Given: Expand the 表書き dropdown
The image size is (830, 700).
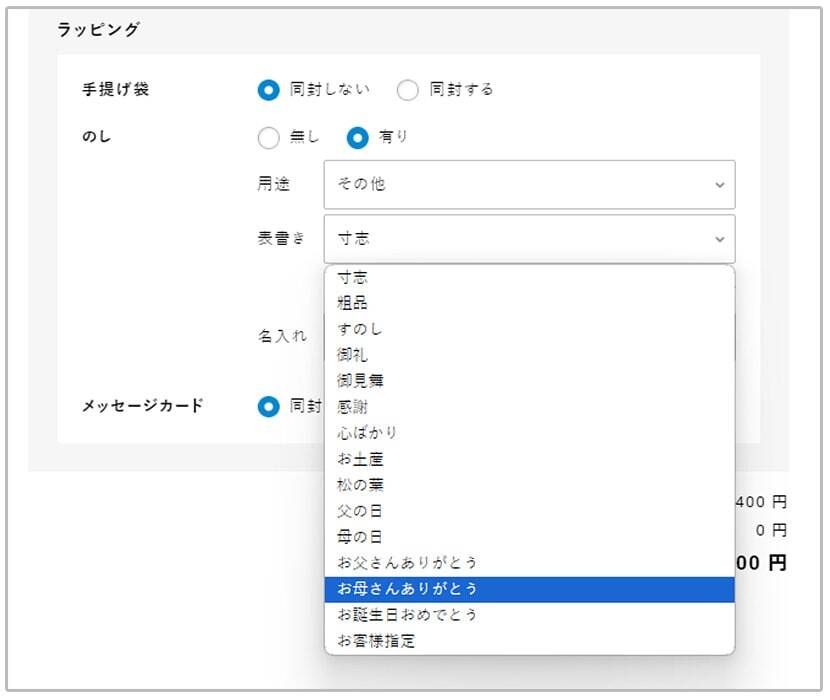Looking at the screenshot, I should point(530,238).
